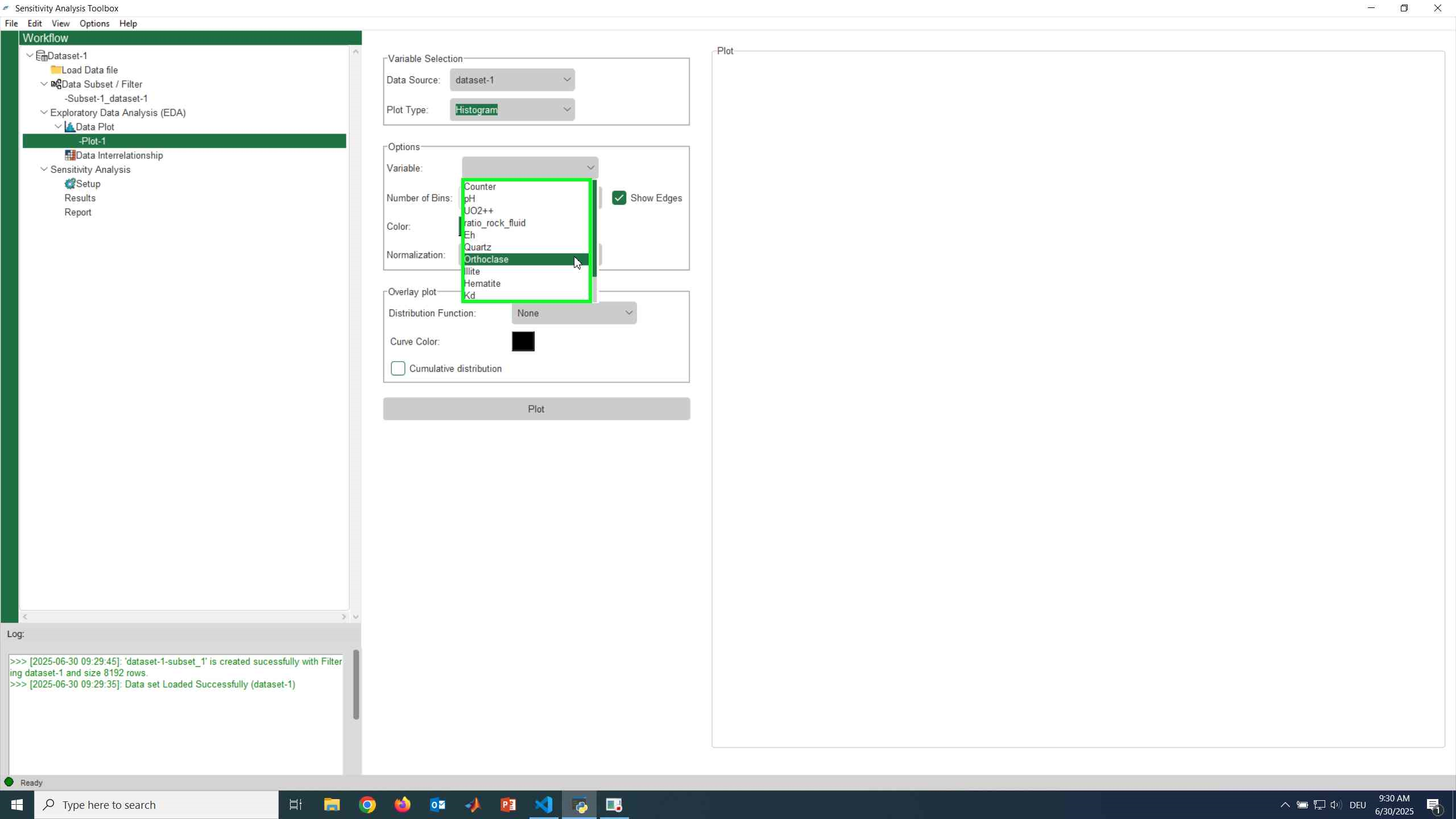The width and height of the screenshot is (1456, 819).
Task: Open the File menu
Action: point(11,23)
